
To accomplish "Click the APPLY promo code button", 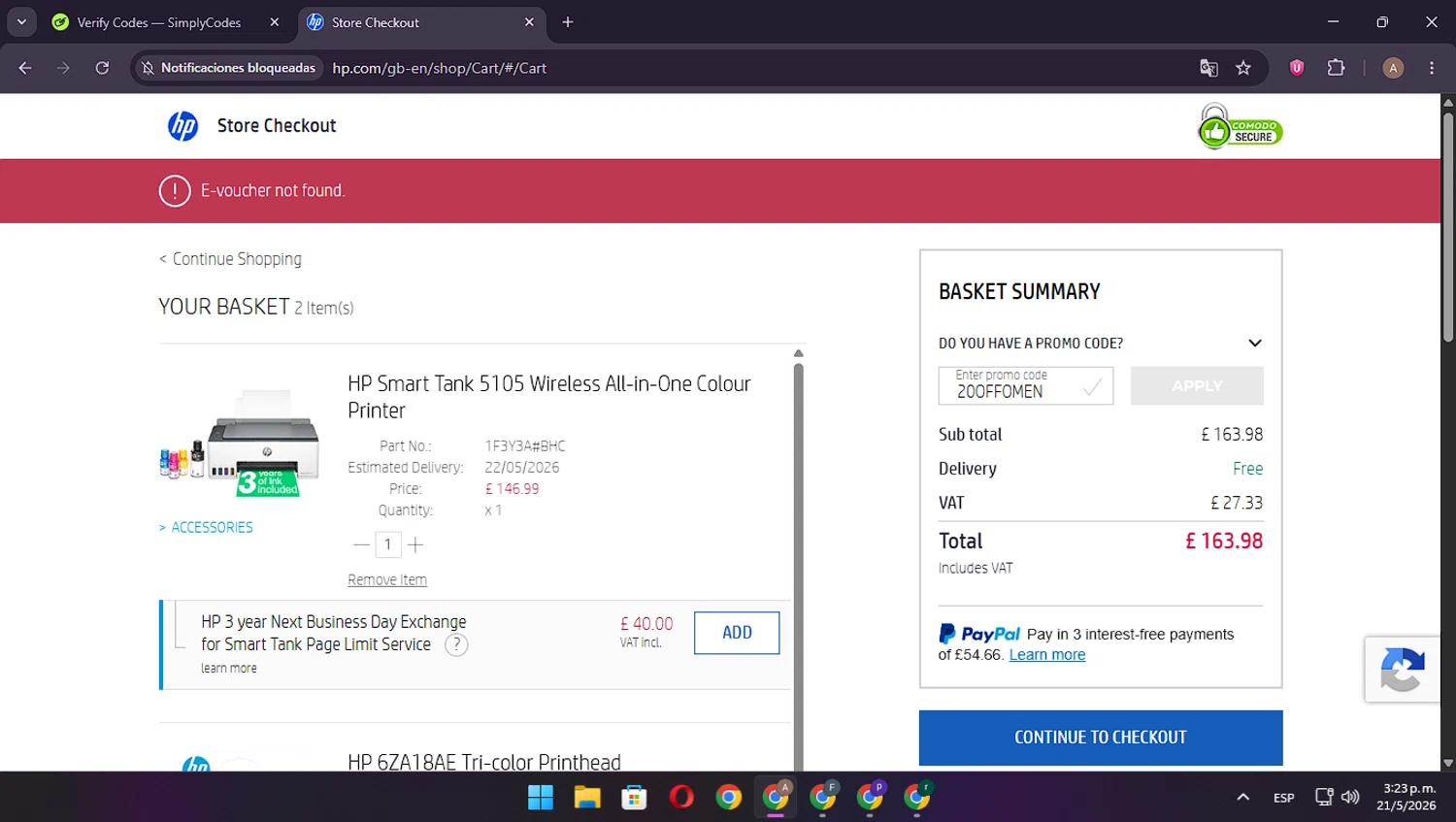I will point(1197,385).
